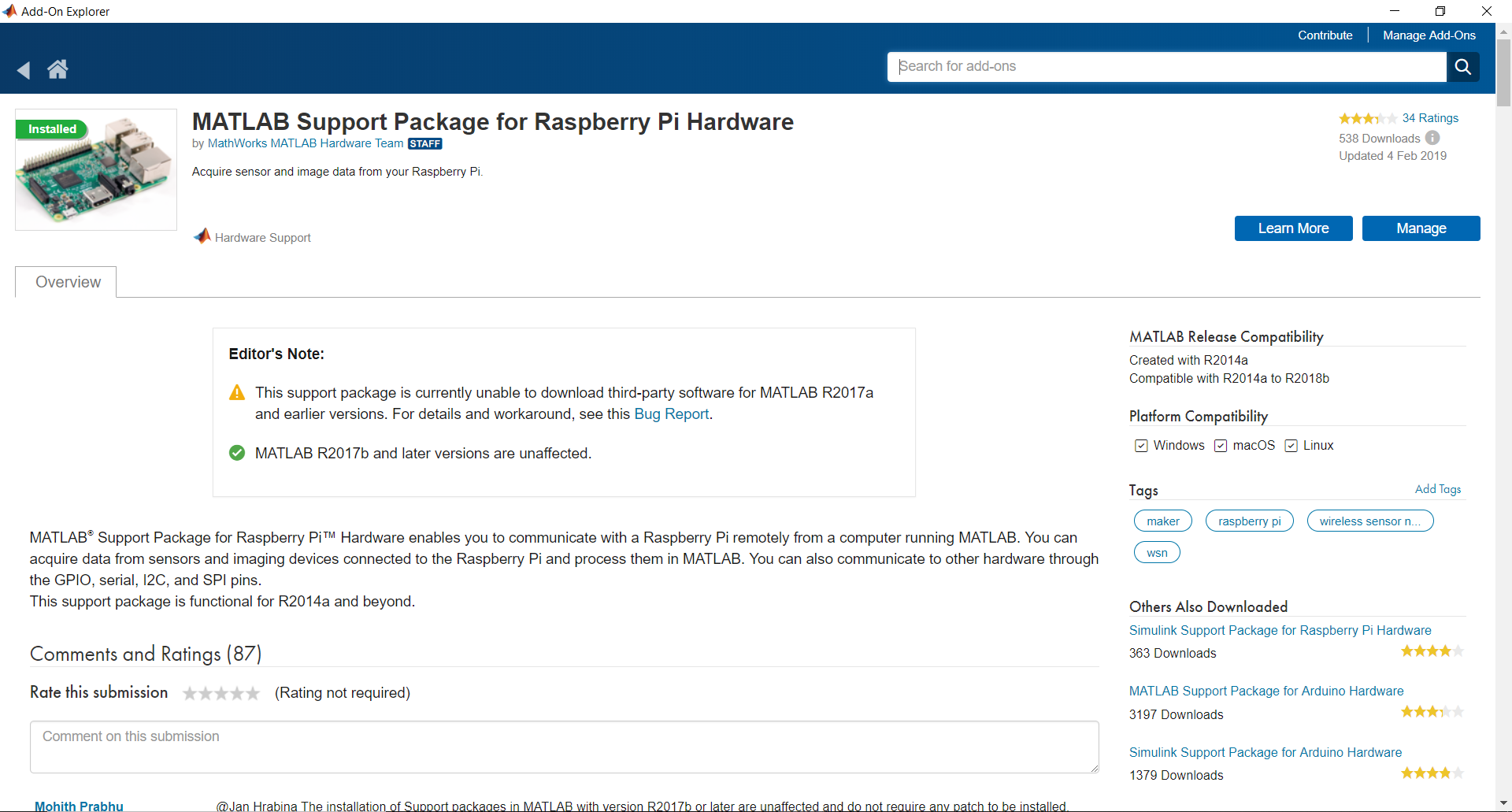This screenshot has height=812, width=1512.
Task: Open MathWorks MATLAB Hardware Team author link
Action: pyautogui.click(x=306, y=143)
